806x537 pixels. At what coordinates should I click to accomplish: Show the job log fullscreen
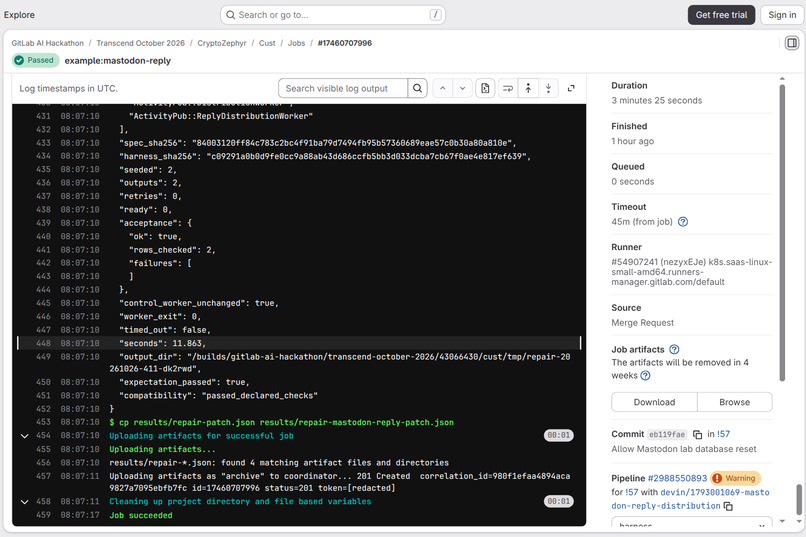point(571,88)
